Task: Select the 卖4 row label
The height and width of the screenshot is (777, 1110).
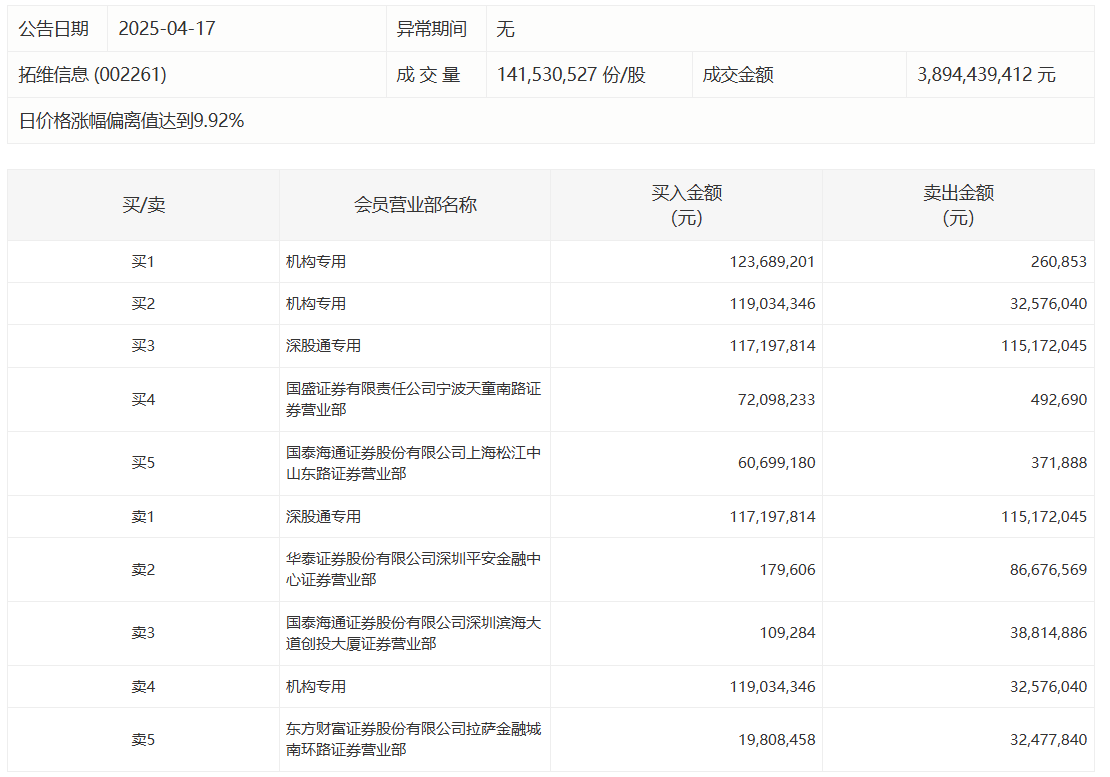Action: pyautogui.click(x=143, y=686)
